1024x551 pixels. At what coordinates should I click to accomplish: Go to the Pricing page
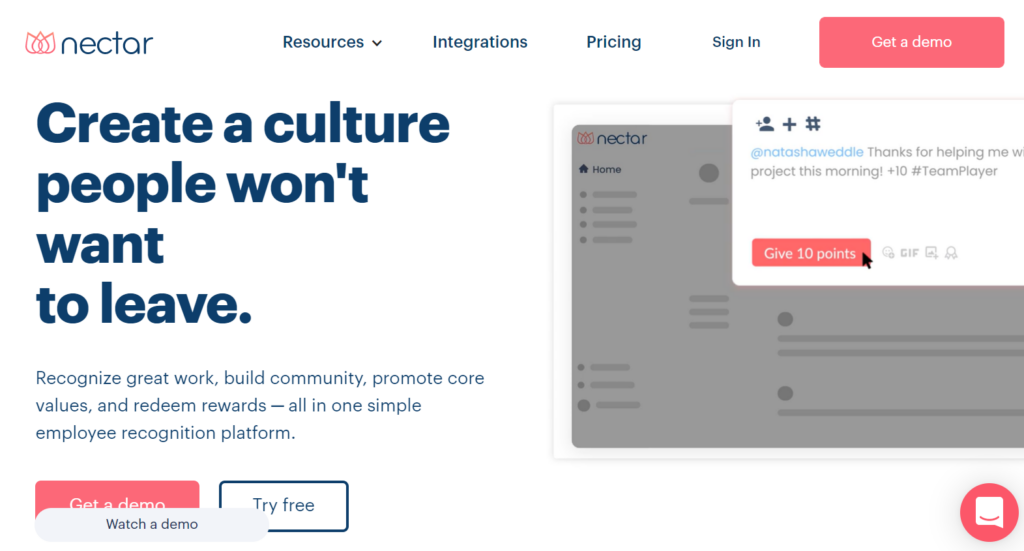[614, 42]
